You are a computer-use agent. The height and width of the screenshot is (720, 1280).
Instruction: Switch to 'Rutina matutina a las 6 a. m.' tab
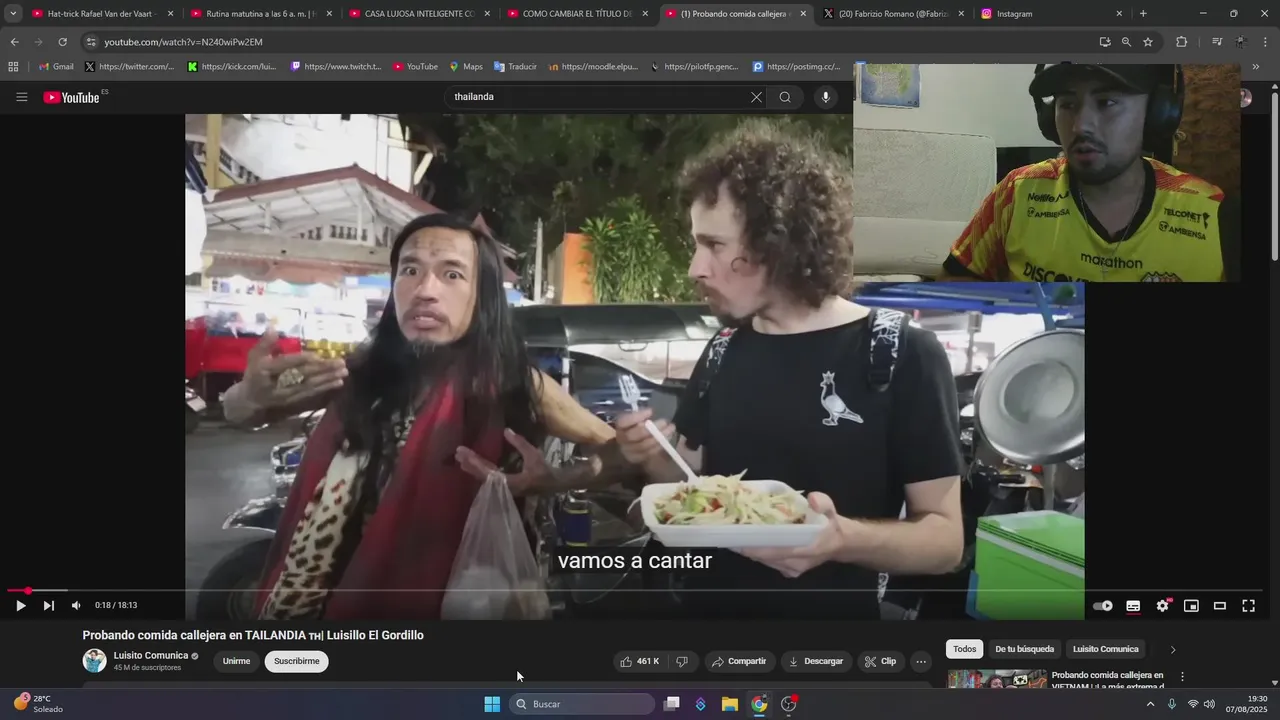261,14
